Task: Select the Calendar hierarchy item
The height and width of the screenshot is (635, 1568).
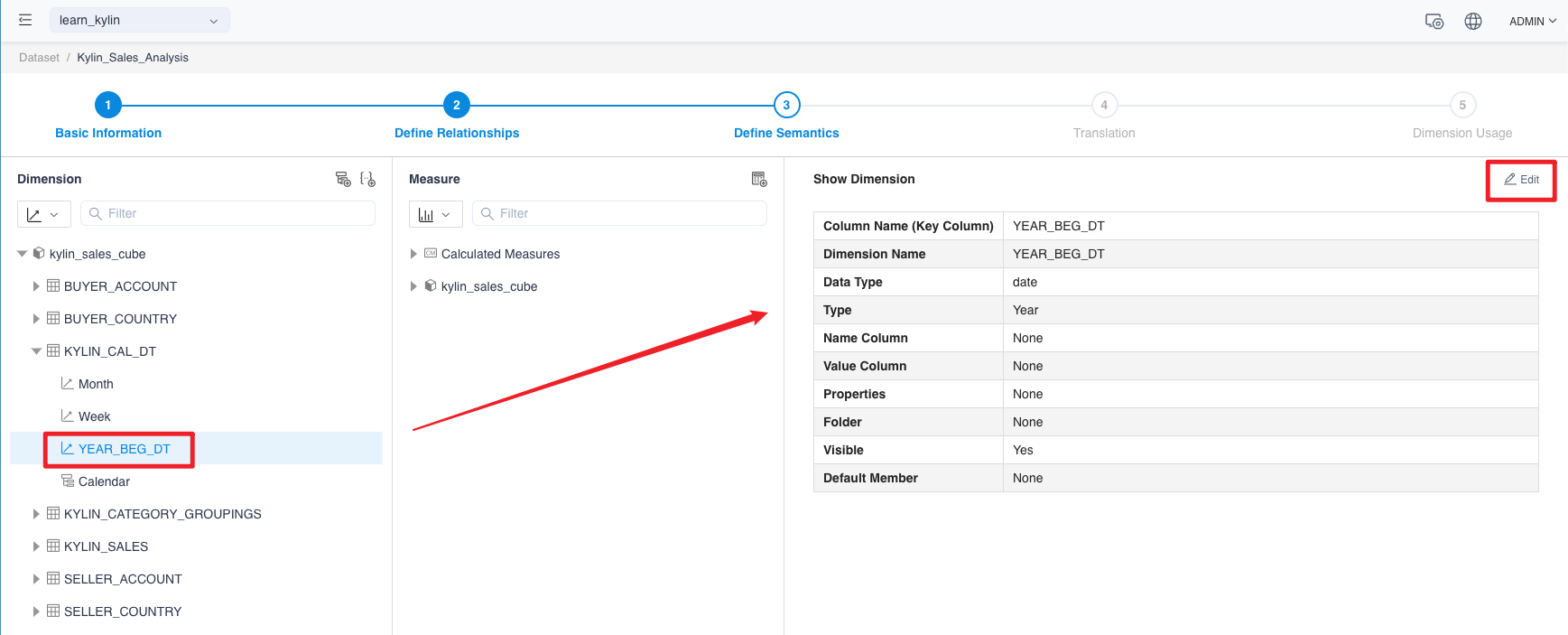Action: (x=104, y=481)
